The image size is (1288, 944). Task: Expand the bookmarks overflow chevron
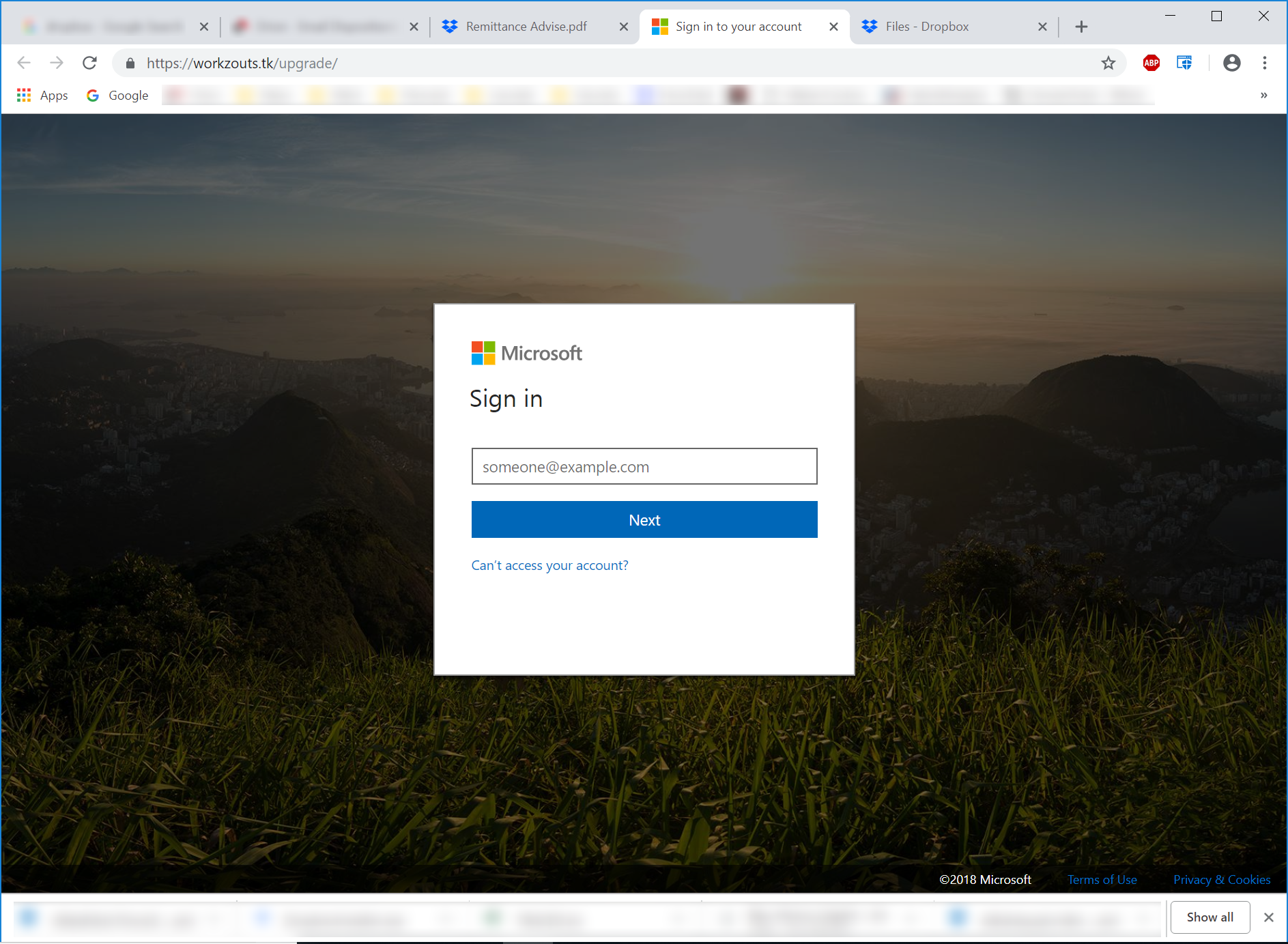click(1263, 95)
